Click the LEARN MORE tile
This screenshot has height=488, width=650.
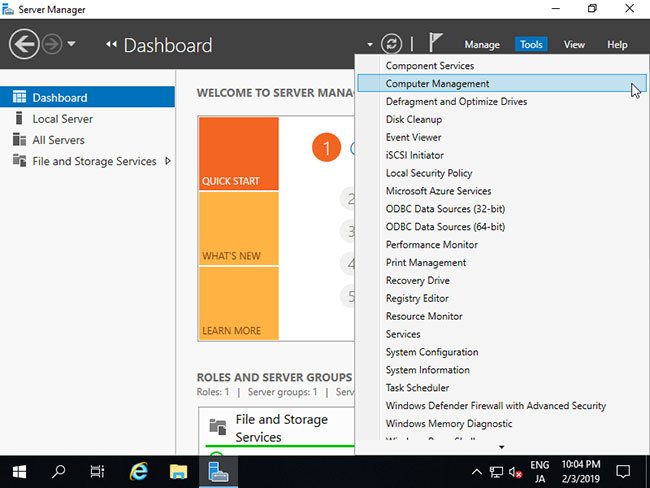tap(239, 303)
